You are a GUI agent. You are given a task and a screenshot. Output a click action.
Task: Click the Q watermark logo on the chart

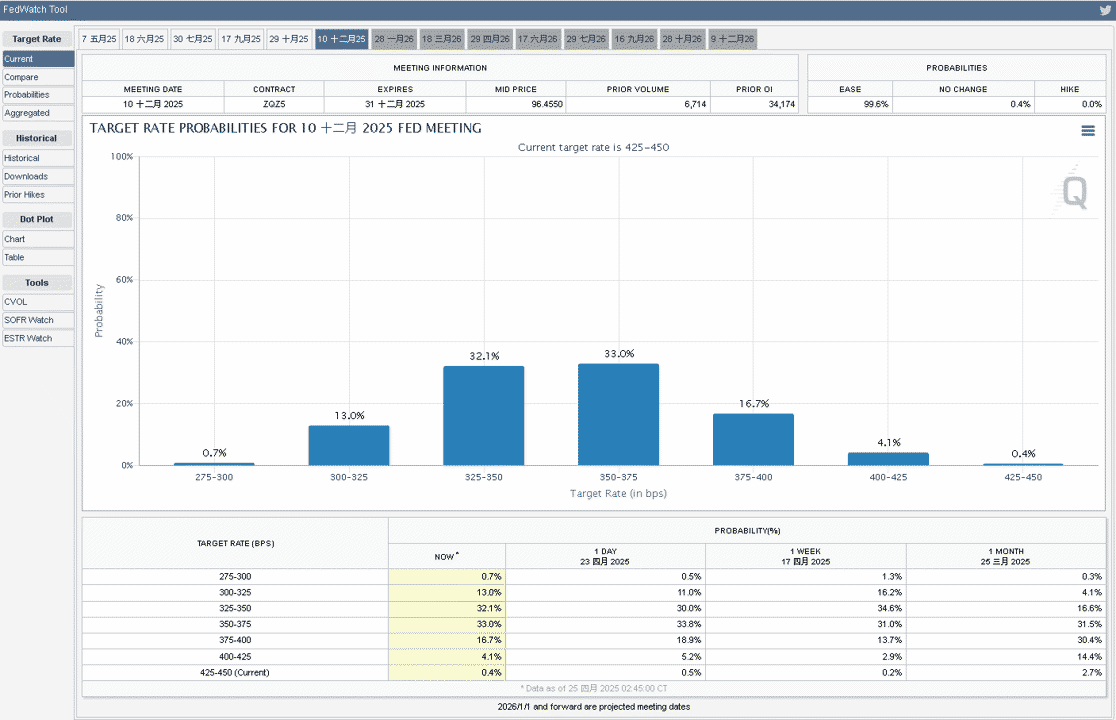1074,191
